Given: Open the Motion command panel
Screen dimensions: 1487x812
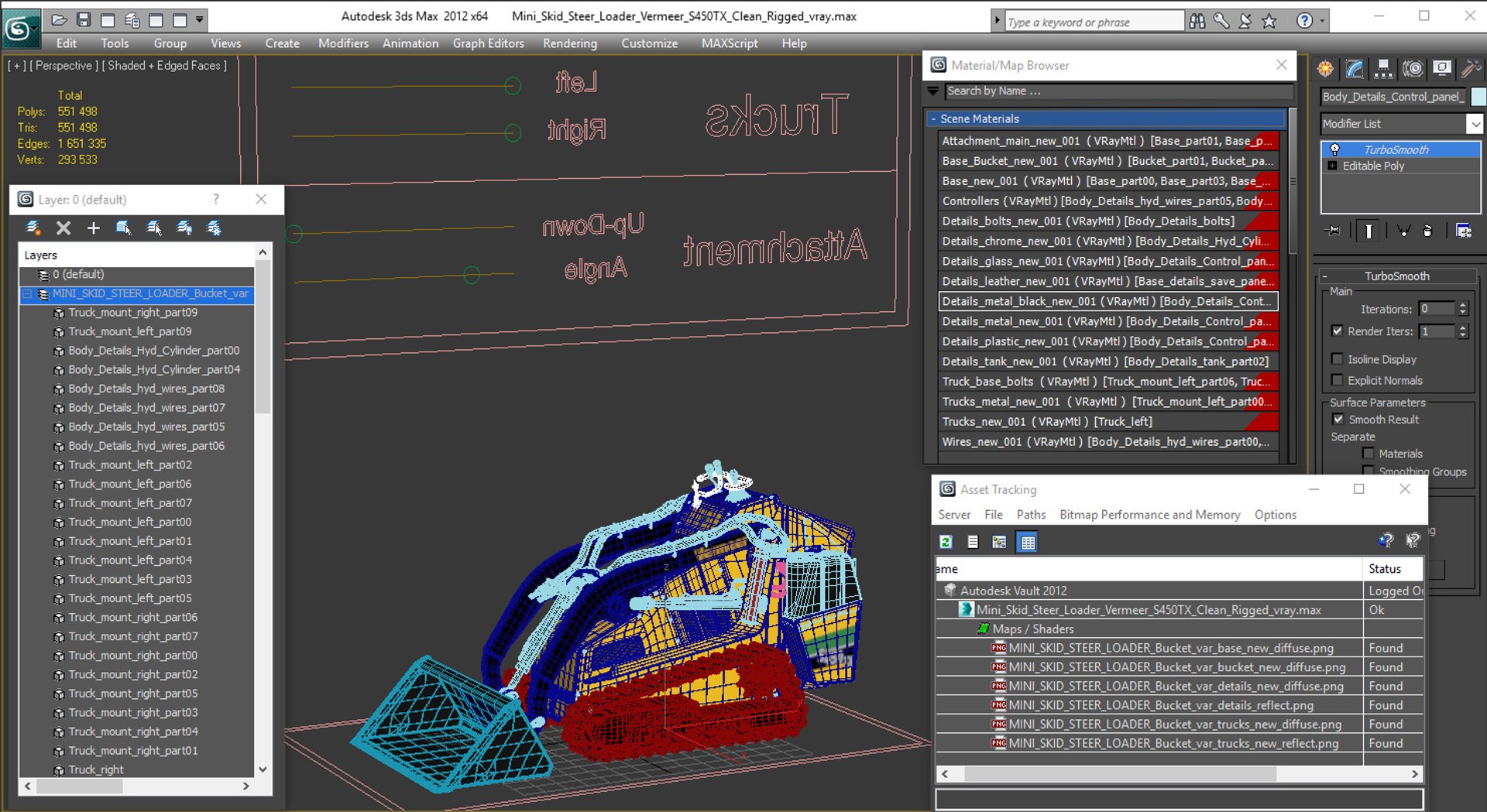Looking at the screenshot, I should [1413, 69].
